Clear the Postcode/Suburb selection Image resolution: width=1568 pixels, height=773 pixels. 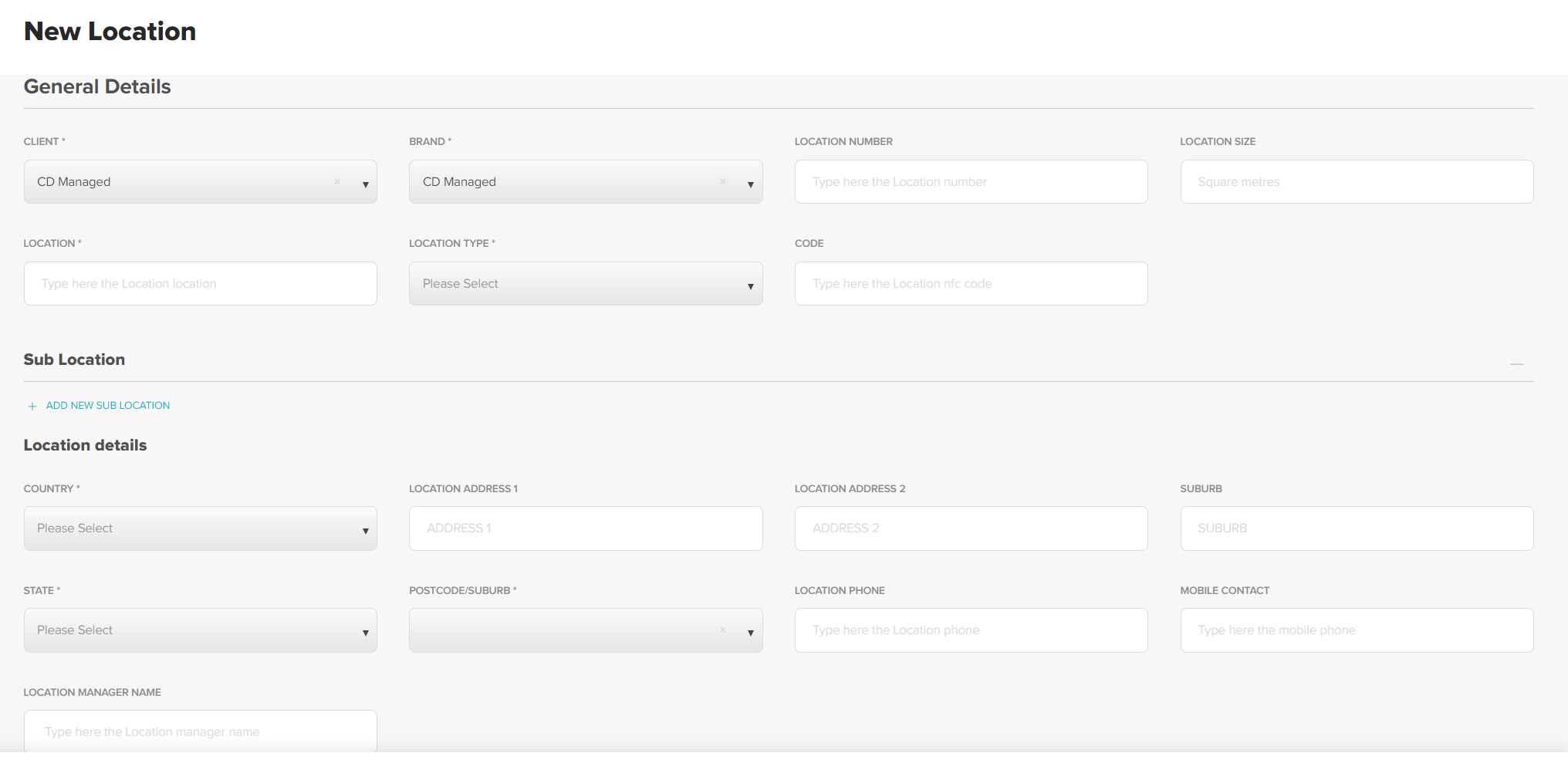tap(723, 630)
